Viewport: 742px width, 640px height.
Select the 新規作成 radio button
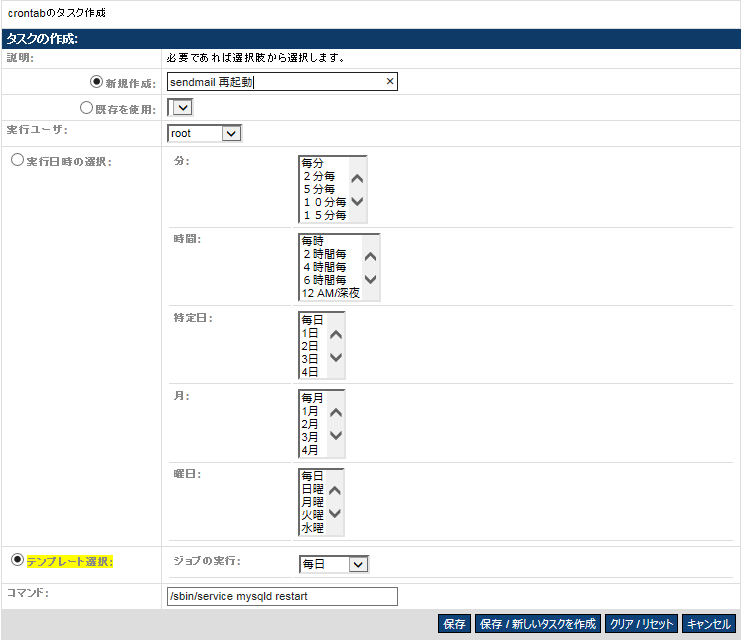pos(97,82)
